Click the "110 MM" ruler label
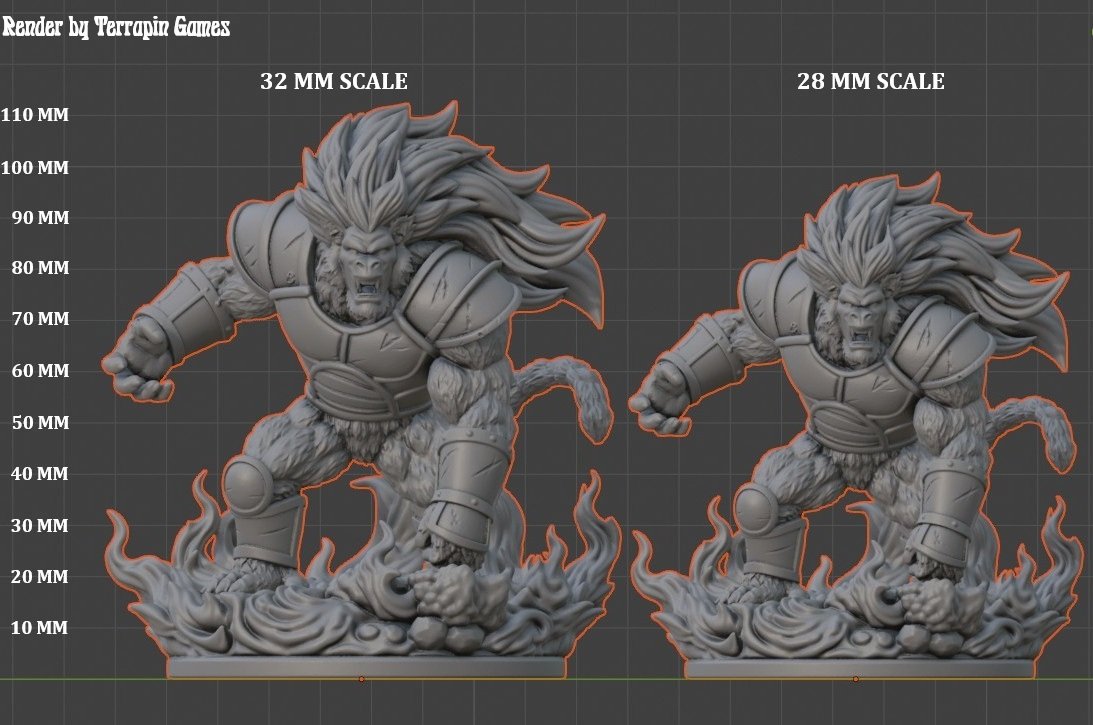This screenshot has height=725, width=1093. click(x=35, y=114)
